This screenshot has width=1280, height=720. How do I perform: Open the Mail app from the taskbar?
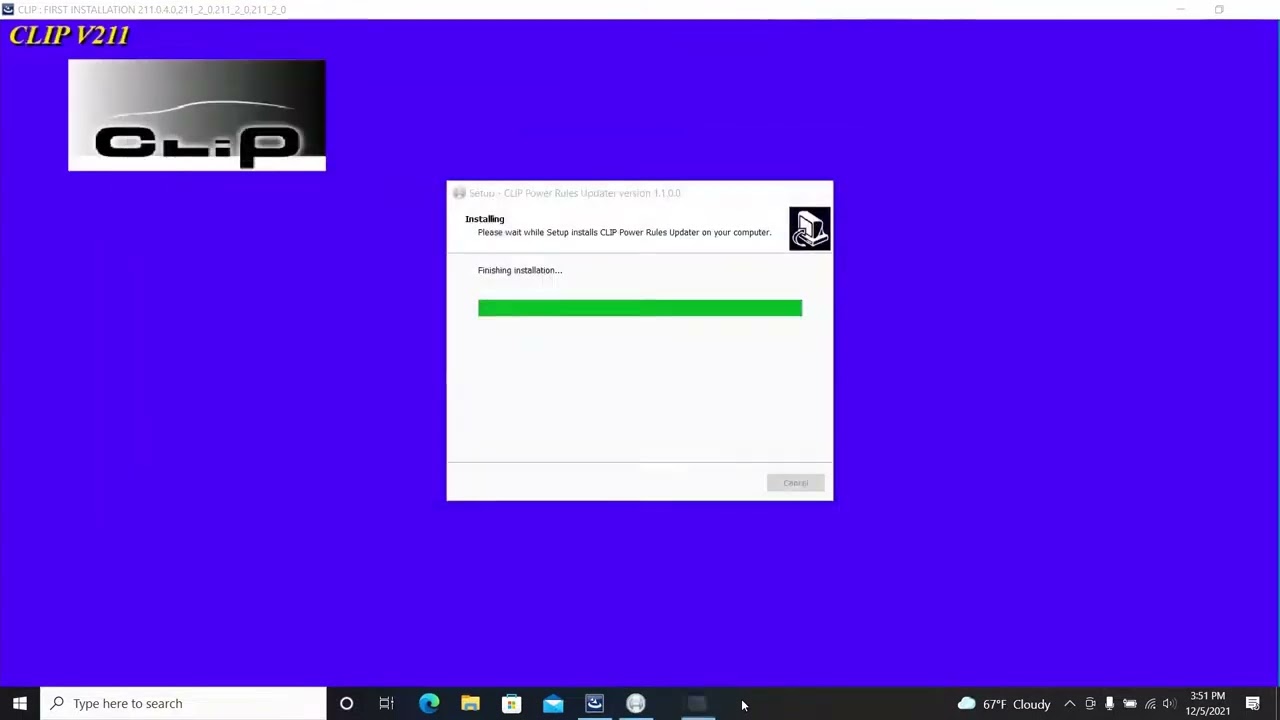point(553,703)
